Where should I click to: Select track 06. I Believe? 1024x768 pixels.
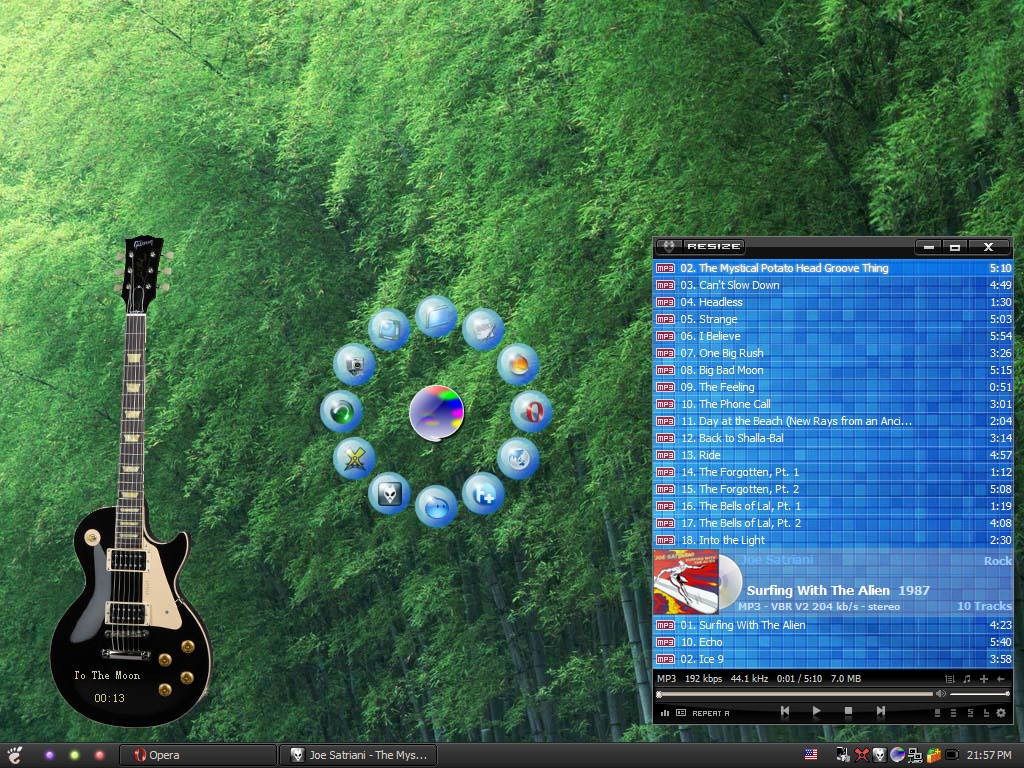tap(833, 336)
